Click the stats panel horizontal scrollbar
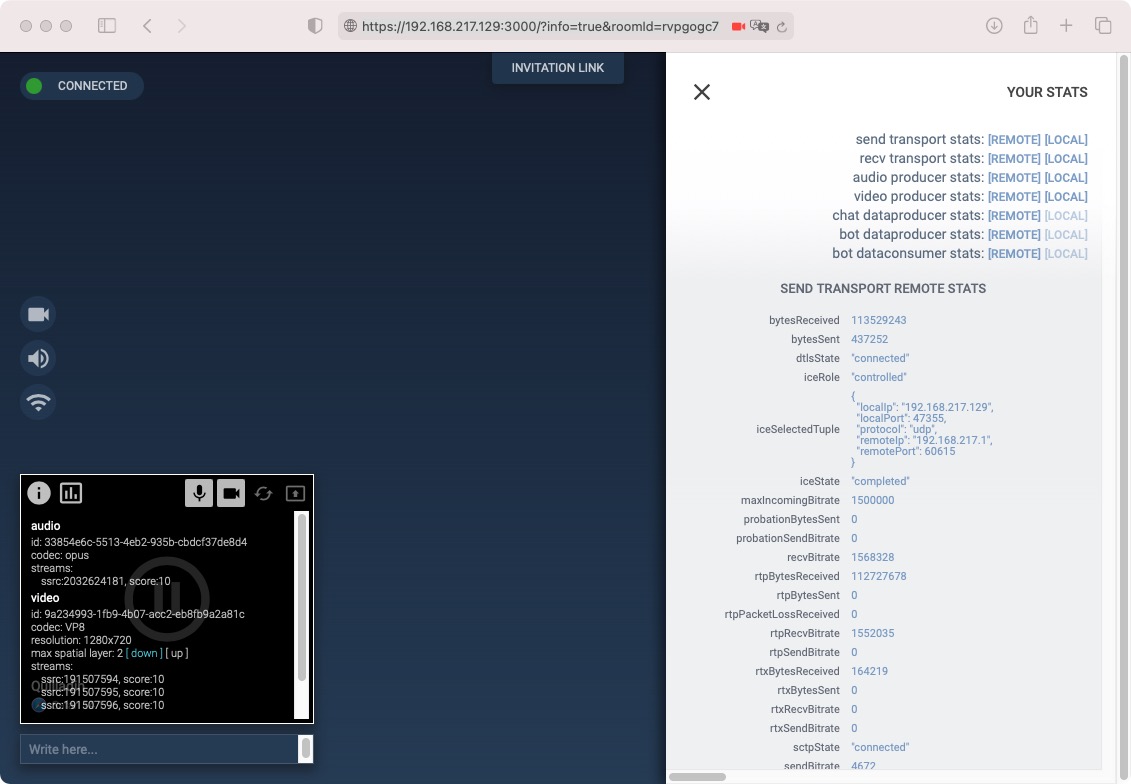This screenshot has height=784, width=1131. pos(697,777)
